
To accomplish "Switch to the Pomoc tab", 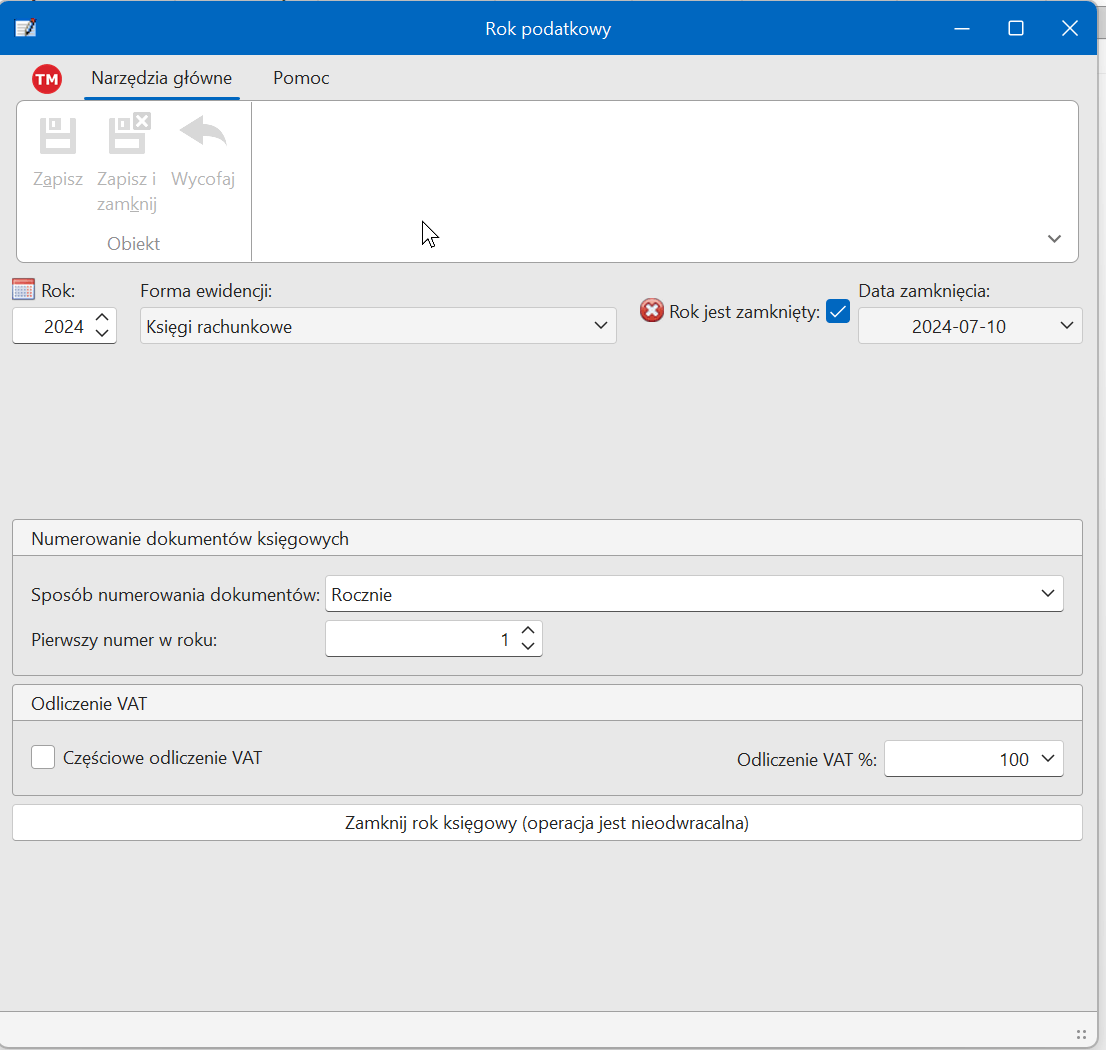I will click(301, 78).
